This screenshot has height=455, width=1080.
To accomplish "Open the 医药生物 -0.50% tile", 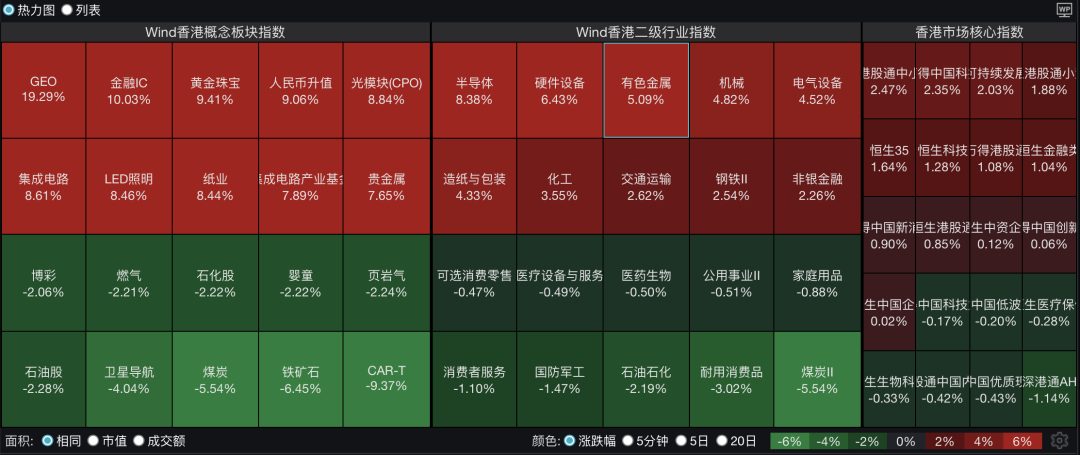I will [646, 283].
